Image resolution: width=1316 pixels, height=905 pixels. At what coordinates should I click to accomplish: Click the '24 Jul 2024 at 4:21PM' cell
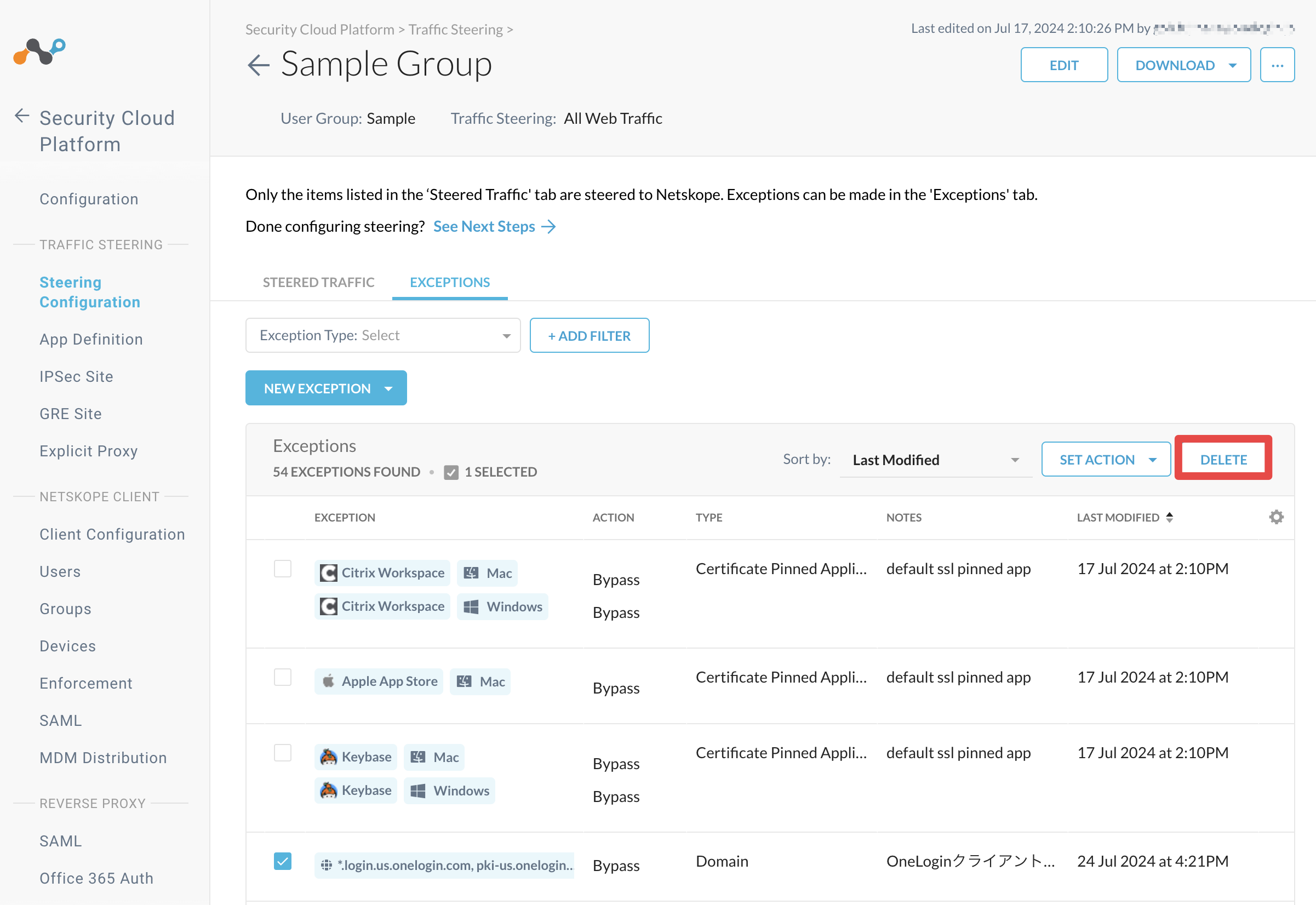pos(1153,861)
